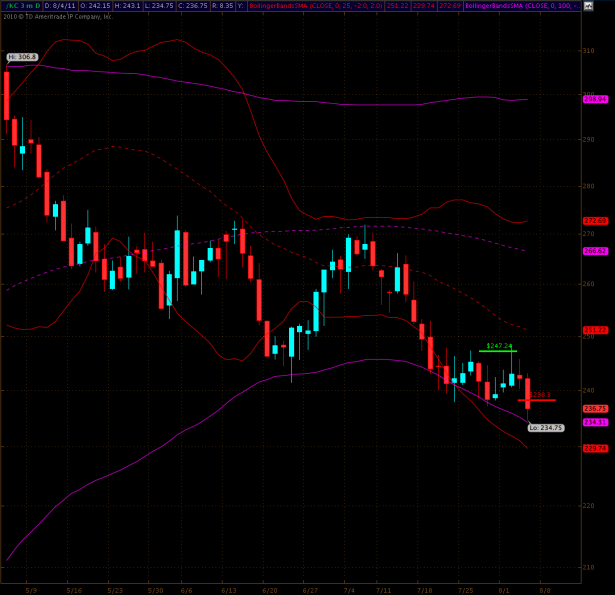Click the 7/25 date on time axis
Screen dimensions: 615x595
point(465,590)
